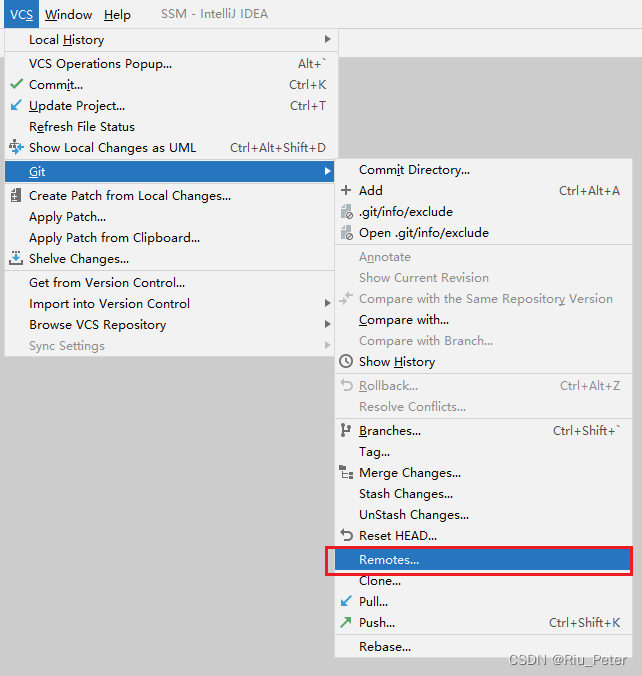Choose Refresh File Status
Screen dimensions: 642x676
pos(169,127)
